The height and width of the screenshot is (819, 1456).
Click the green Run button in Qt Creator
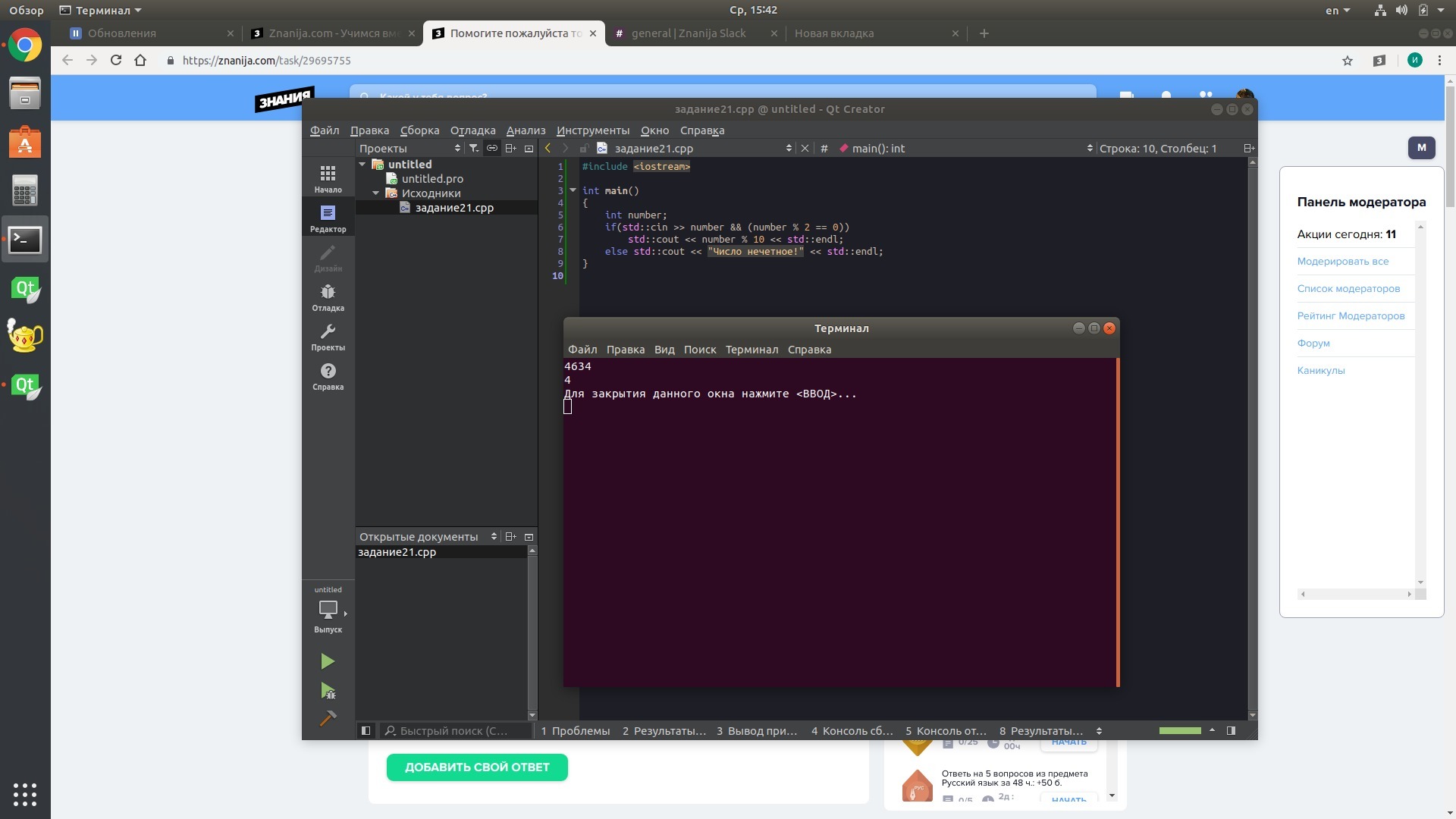click(x=328, y=661)
